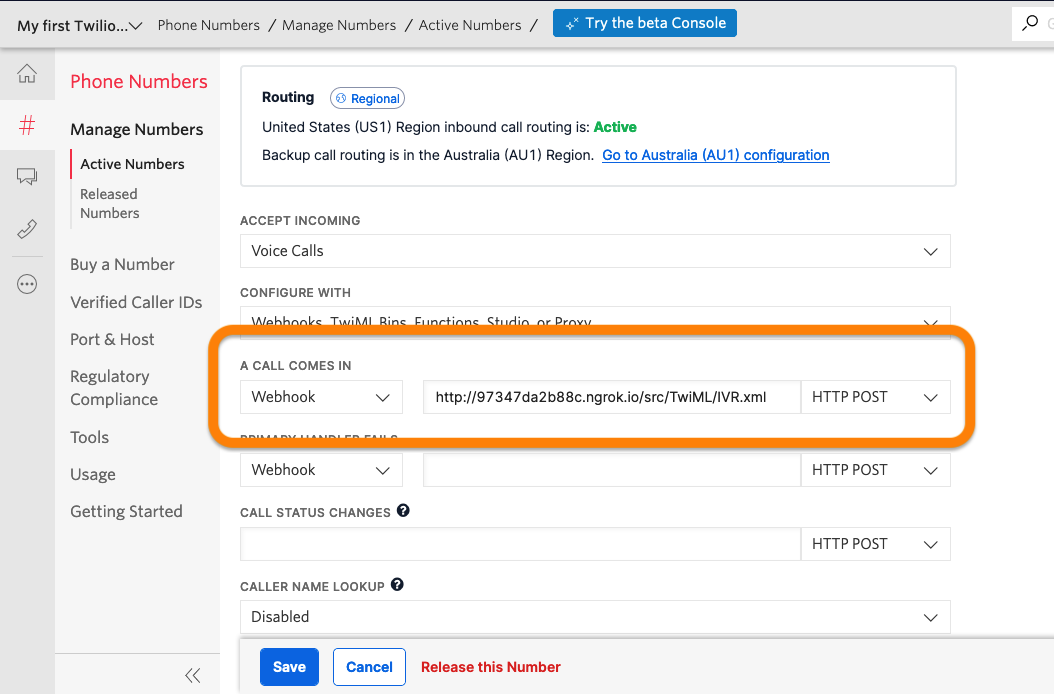Open Phone Numbers sidebar heading

click(x=138, y=81)
